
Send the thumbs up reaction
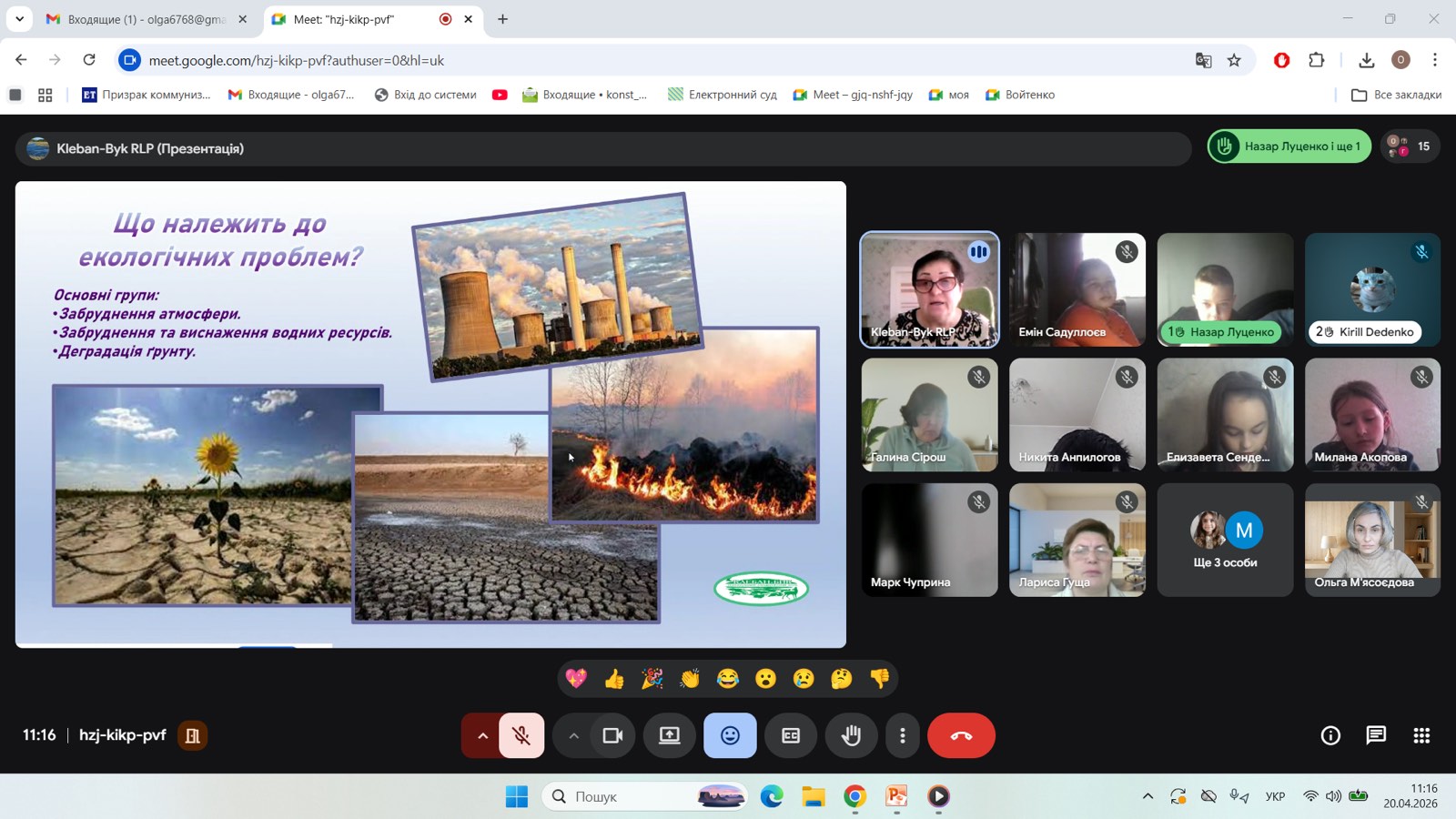[x=614, y=679]
